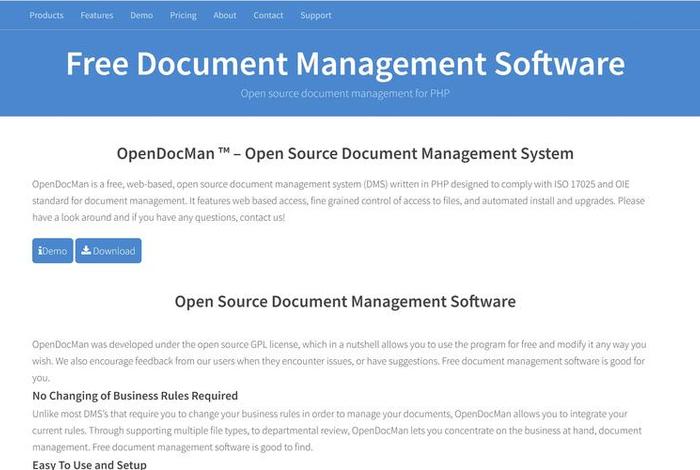The width and height of the screenshot is (700, 470).
Task: Click the 'OpenDocMan ™ – Open Source Document Management System' heading
Action: (x=345, y=153)
